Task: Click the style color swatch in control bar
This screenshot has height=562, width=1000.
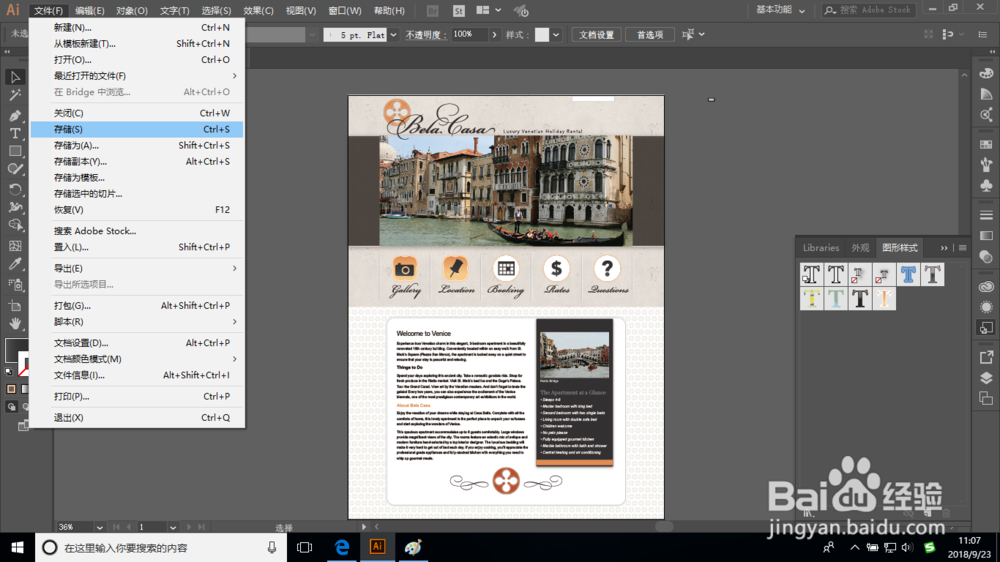Action: tap(541, 35)
